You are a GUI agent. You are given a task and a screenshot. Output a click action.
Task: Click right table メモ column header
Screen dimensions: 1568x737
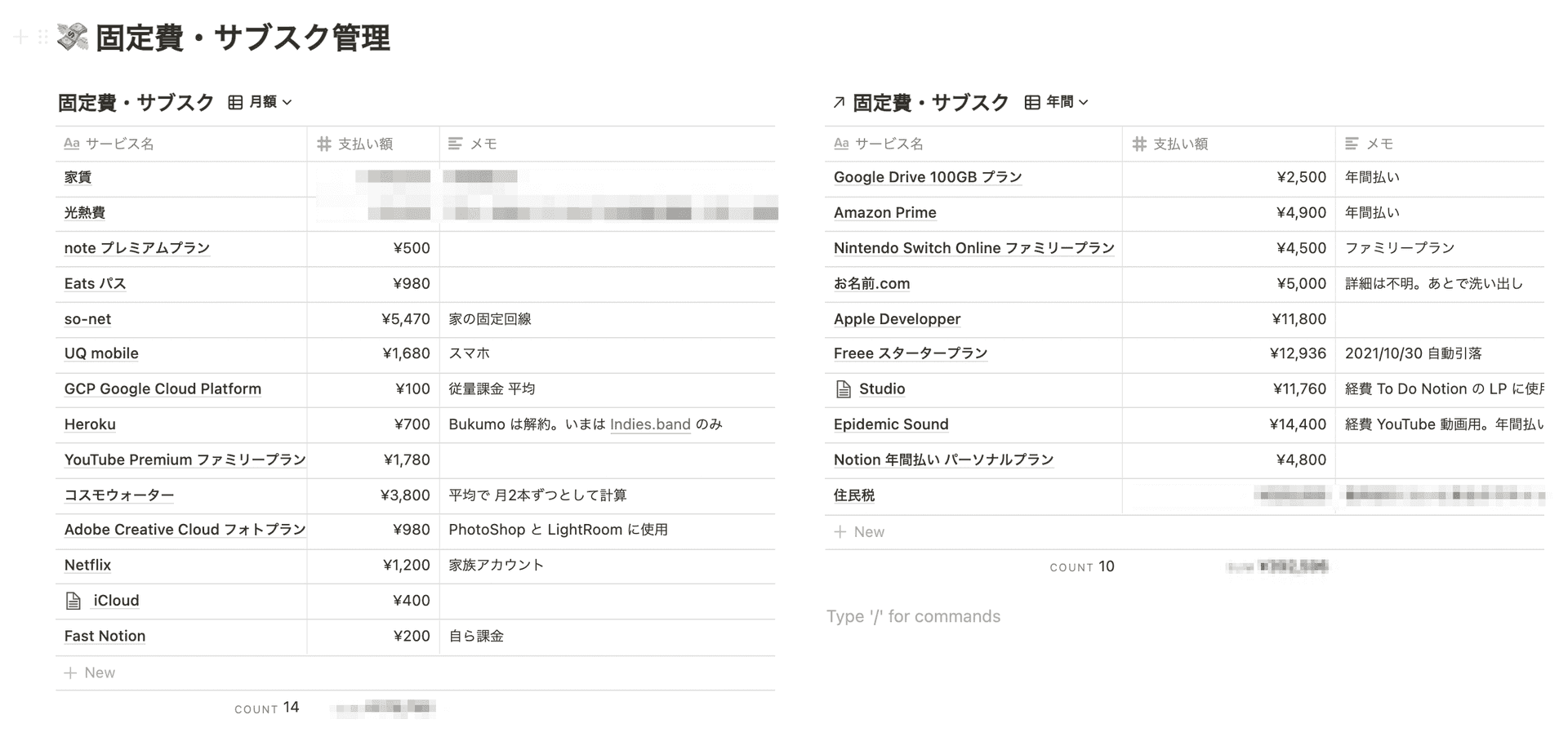1440,144
